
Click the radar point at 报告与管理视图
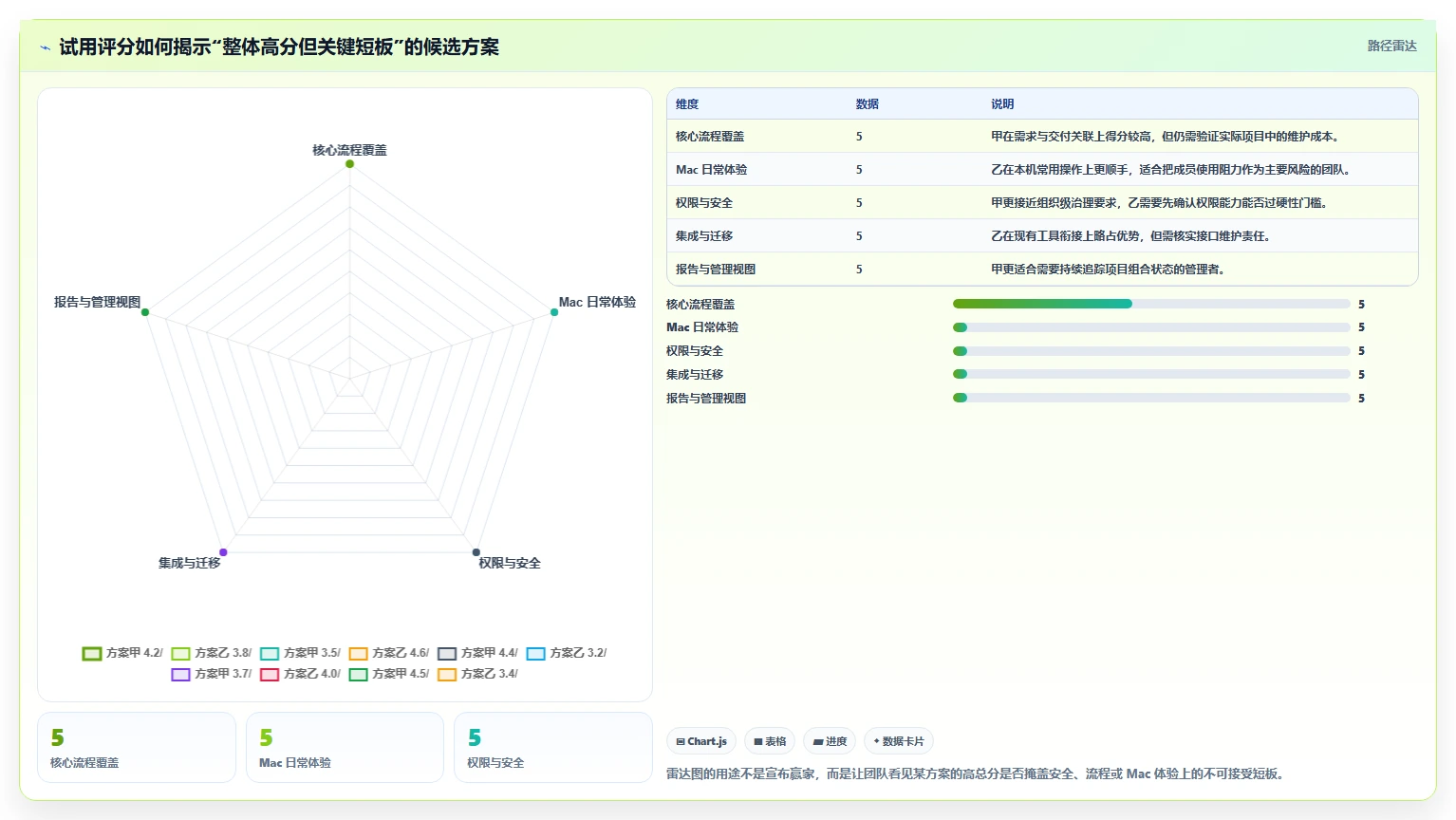(x=145, y=312)
